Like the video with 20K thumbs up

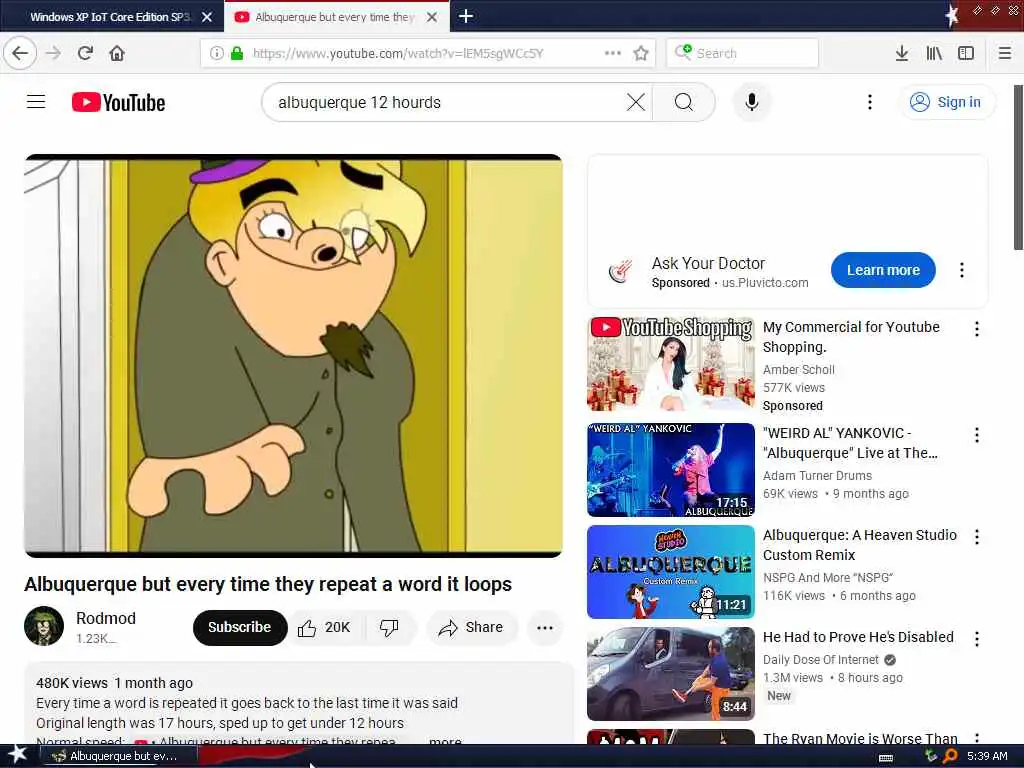pos(325,627)
